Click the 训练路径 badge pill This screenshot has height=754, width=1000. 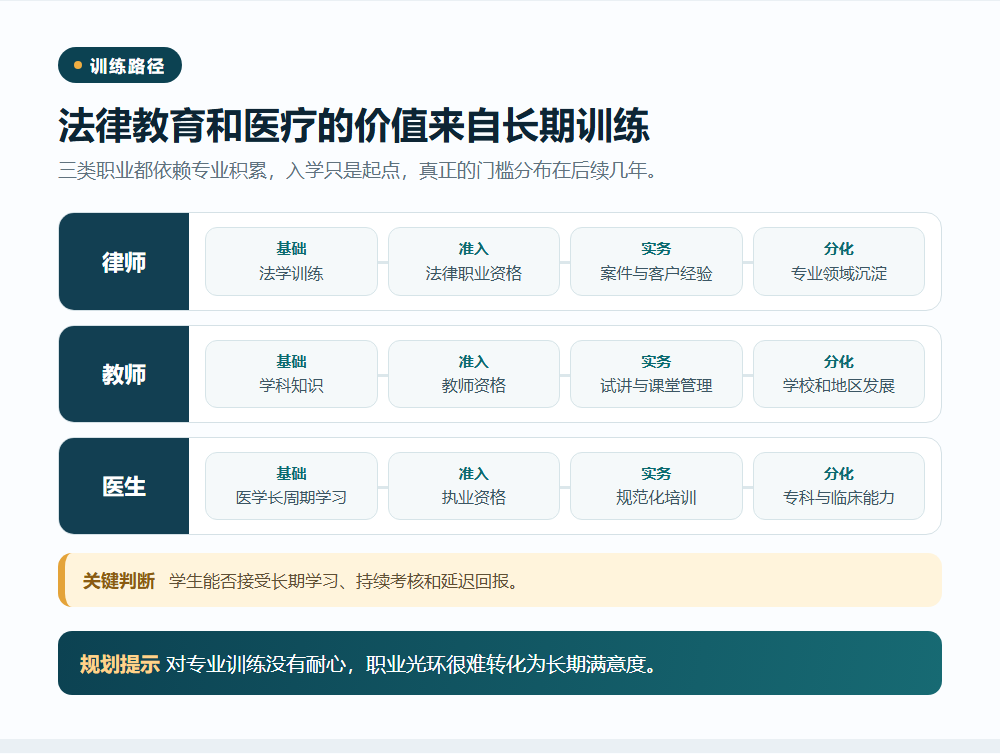pyautogui.click(x=120, y=65)
